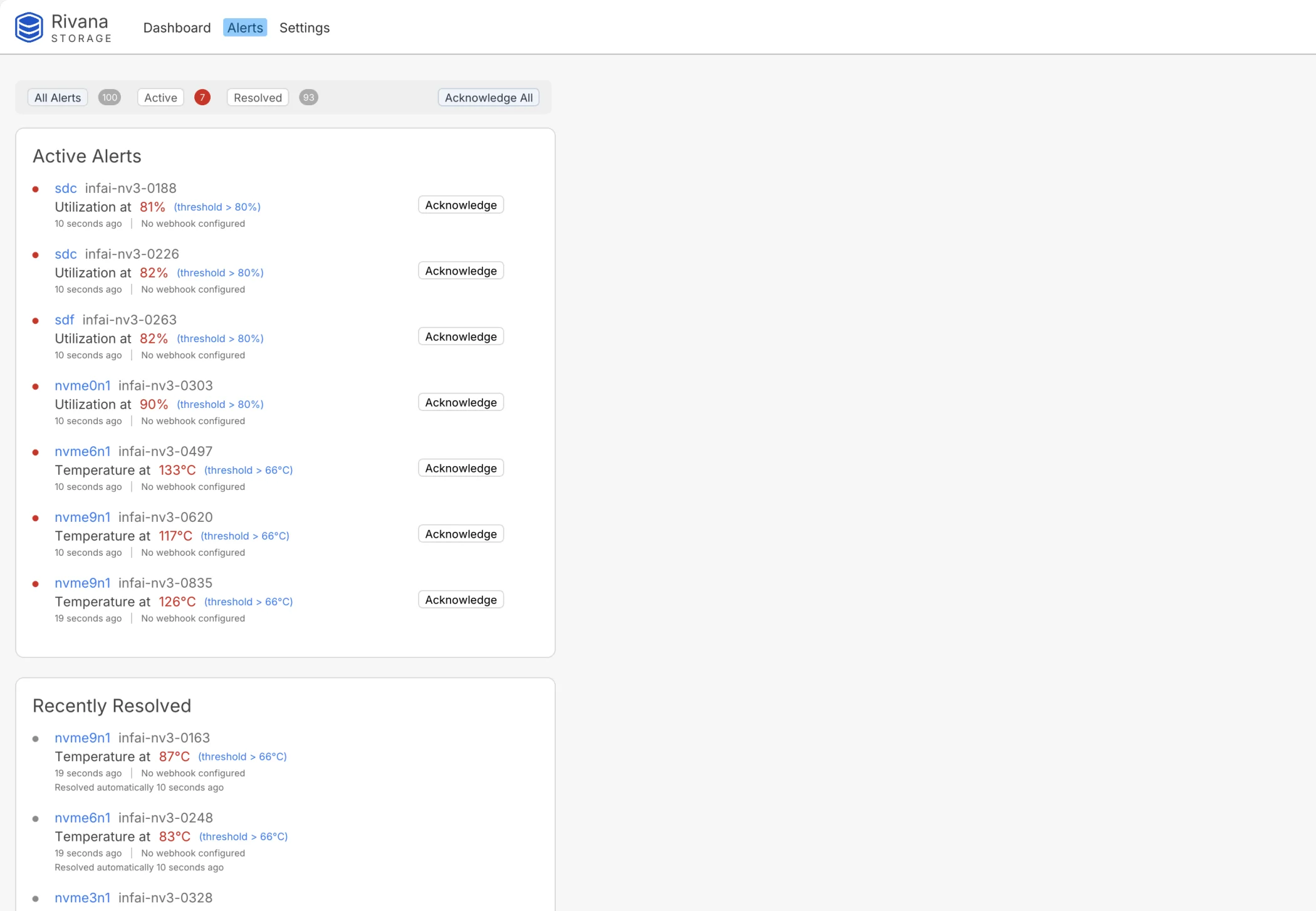Image resolution: width=1316 pixels, height=911 pixels.
Task: Open nvme6n1 link for infai-nv3-0497
Action: pos(82,451)
